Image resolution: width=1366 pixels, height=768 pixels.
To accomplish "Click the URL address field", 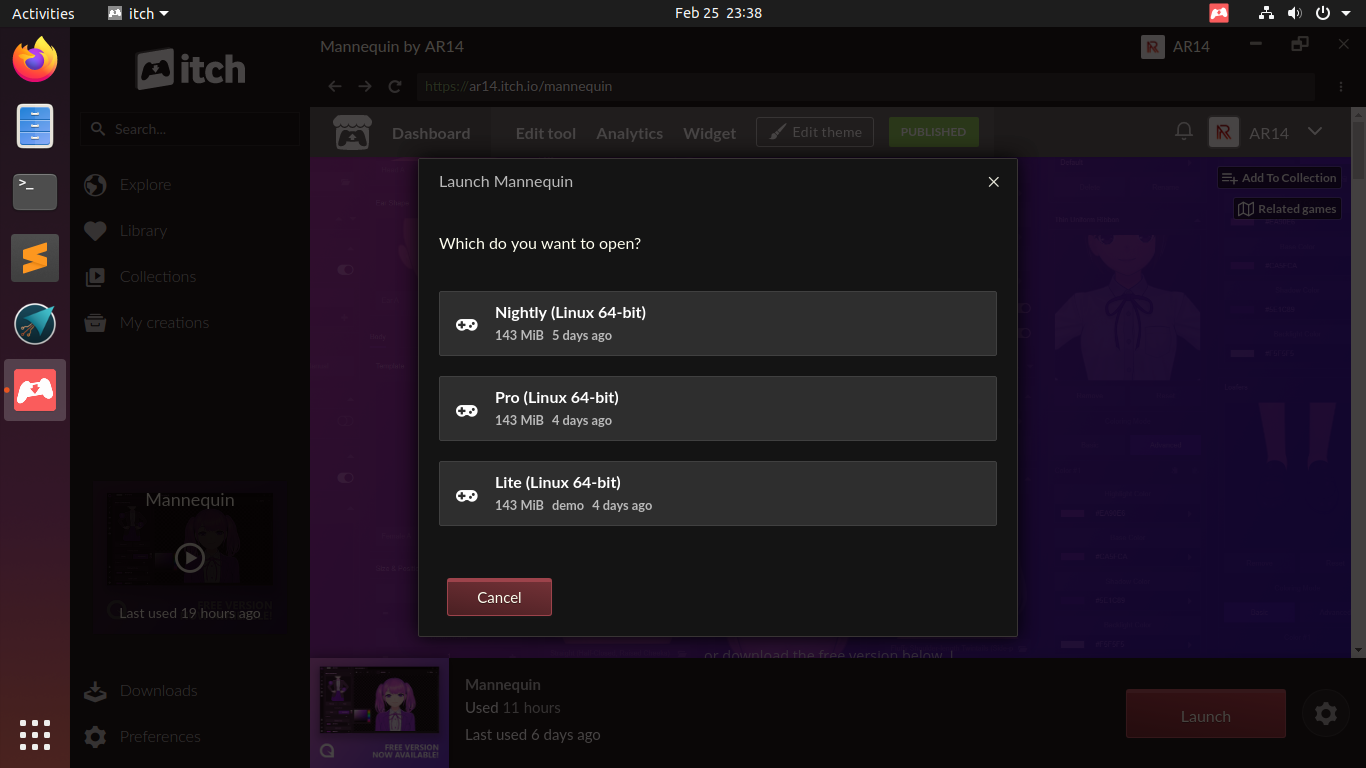I will click(x=866, y=87).
